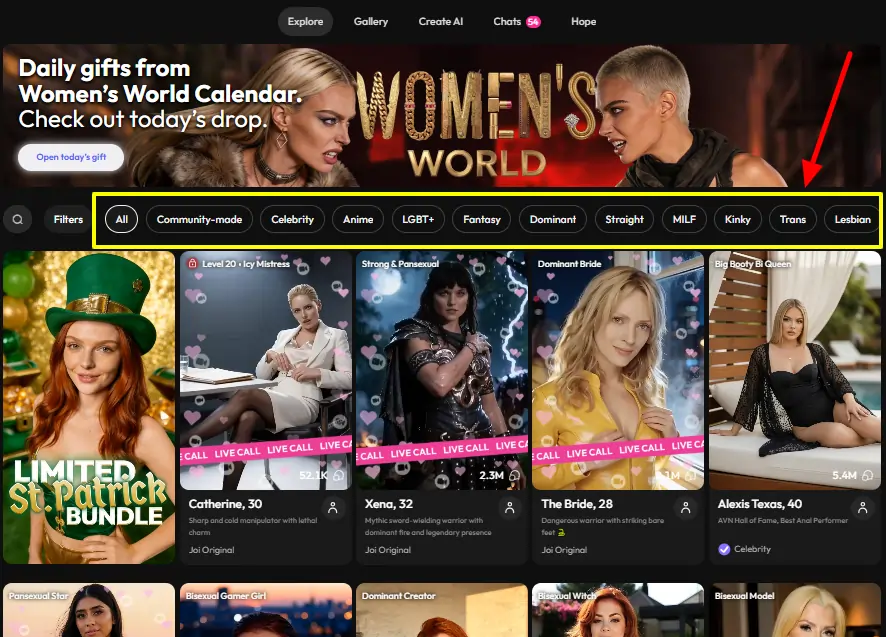
Task: Click the search magnifier icon
Action: pyautogui.click(x=17, y=219)
